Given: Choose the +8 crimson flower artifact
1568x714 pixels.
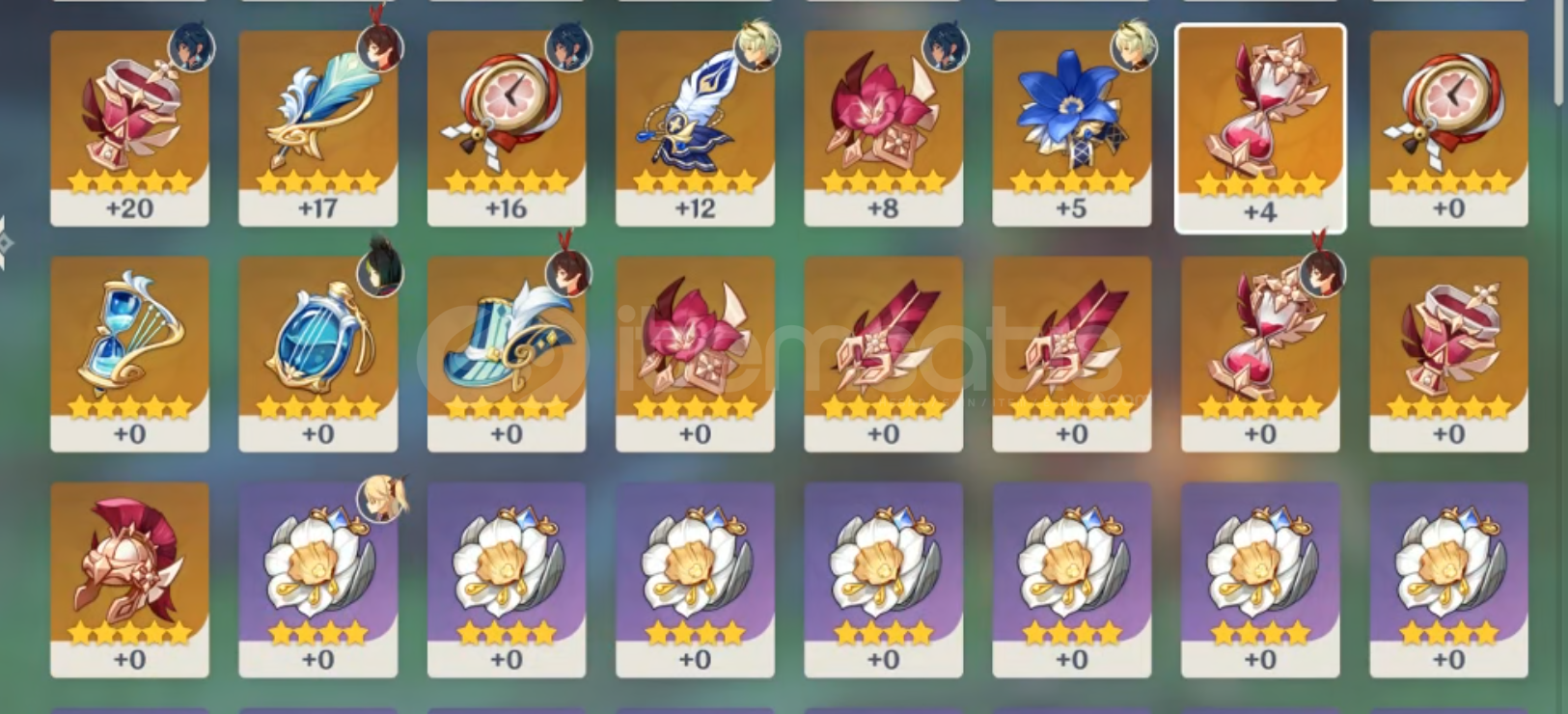Looking at the screenshot, I should coord(883,128).
